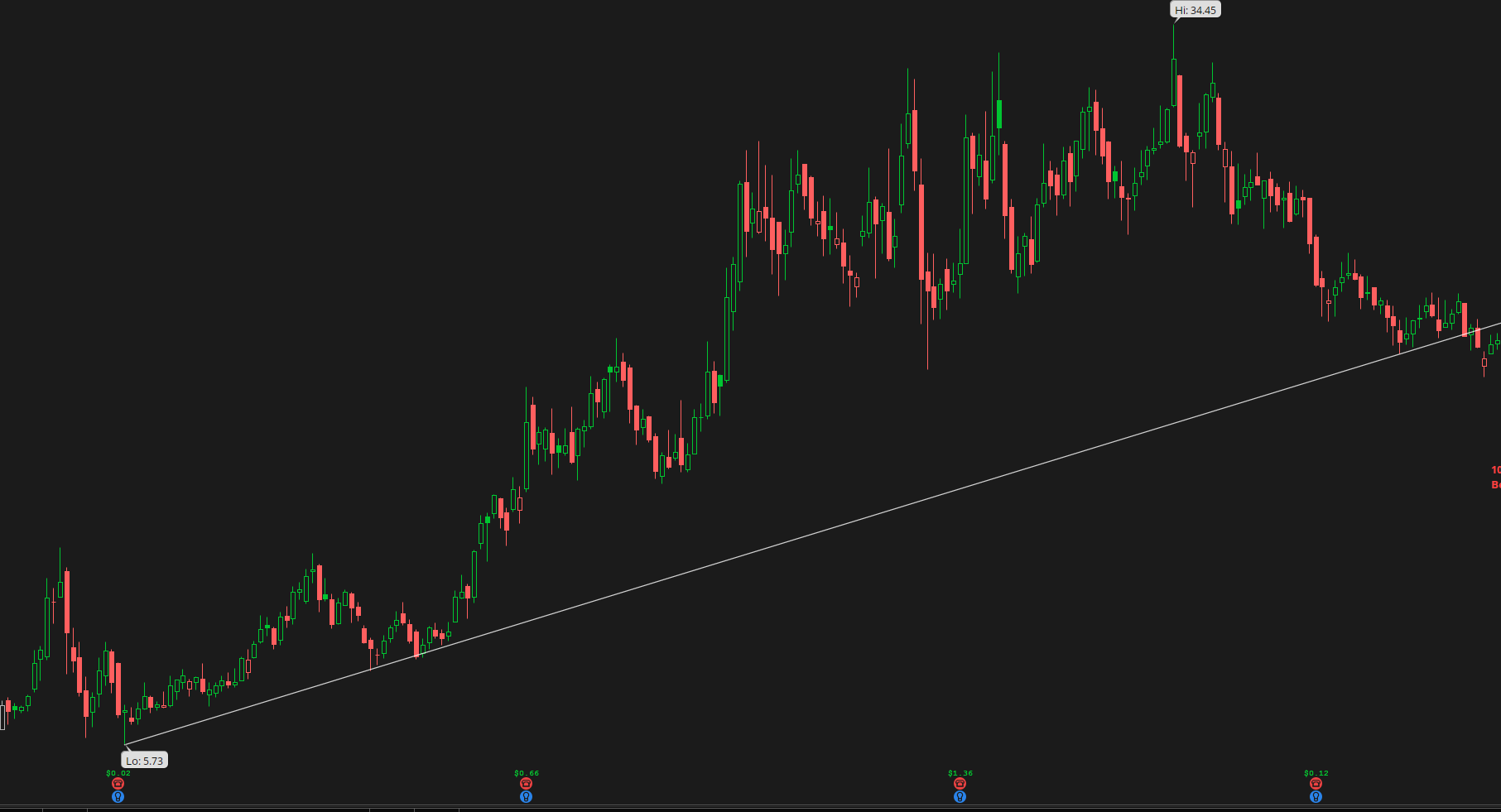This screenshot has width=1501, height=812.
Task: Click the red earnings phone icon under $0.02
Action: [118, 783]
